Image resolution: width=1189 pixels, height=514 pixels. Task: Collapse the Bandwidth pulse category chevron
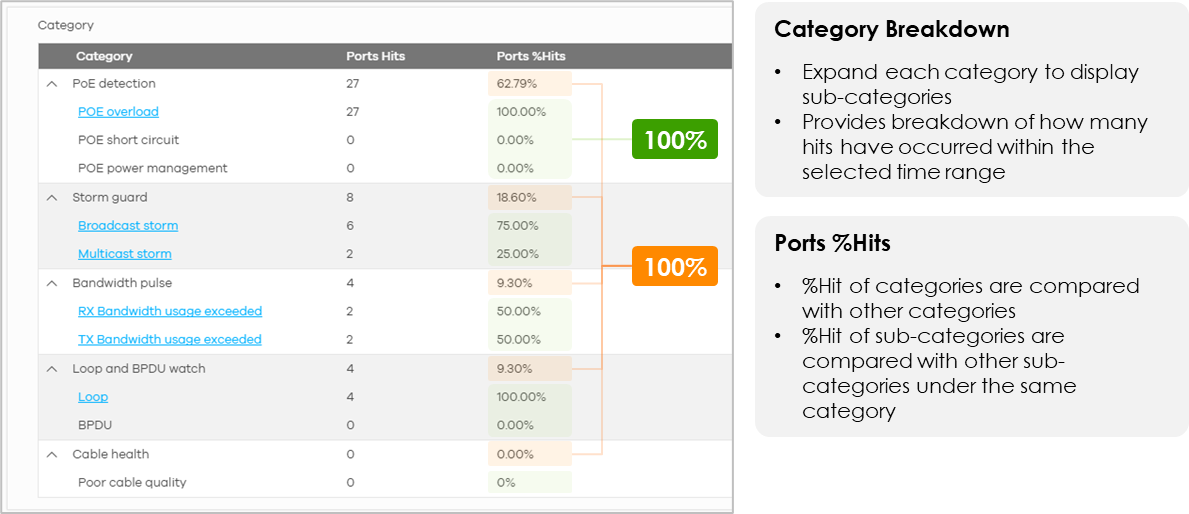pyautogui.click(x=52, y=284)
